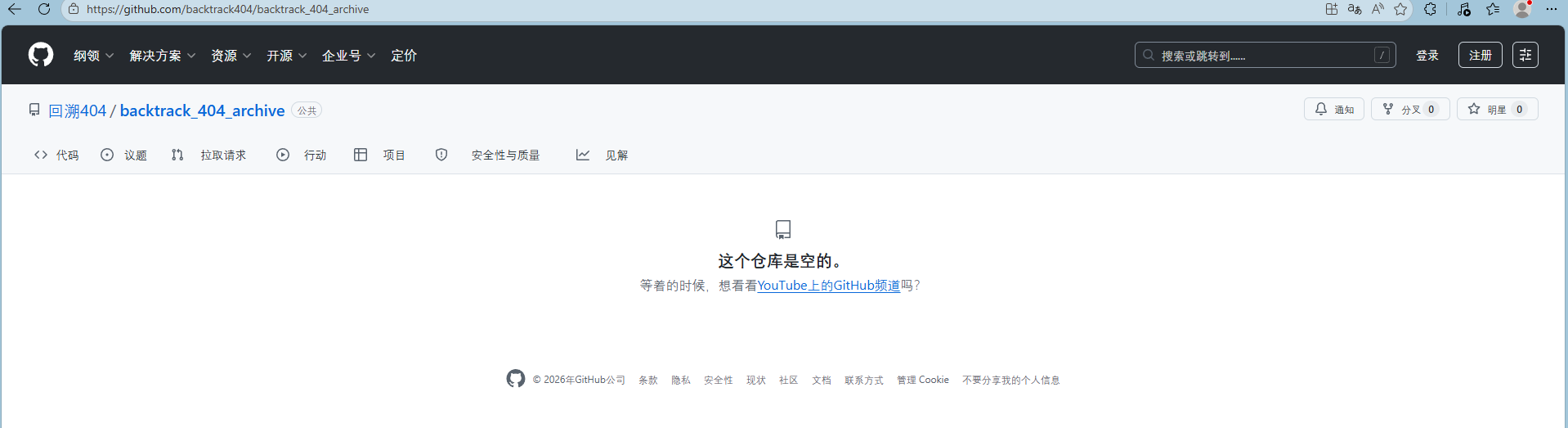Focus the 搜索或跳转到 search field

(1263, 56)
